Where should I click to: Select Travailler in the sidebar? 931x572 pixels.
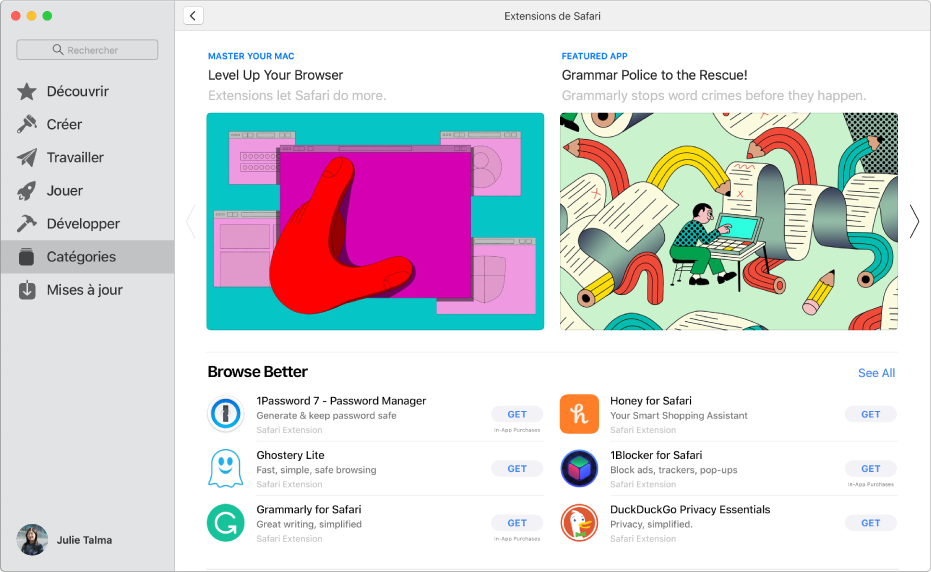pos(87,157)
